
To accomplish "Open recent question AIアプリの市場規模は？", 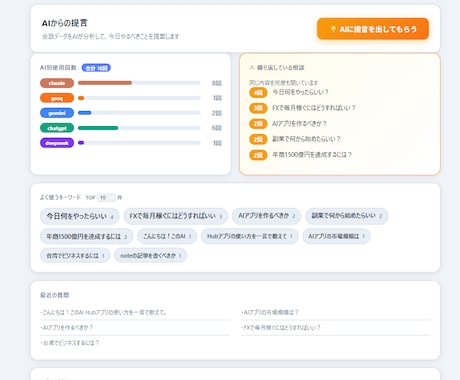I will (335, 313).
